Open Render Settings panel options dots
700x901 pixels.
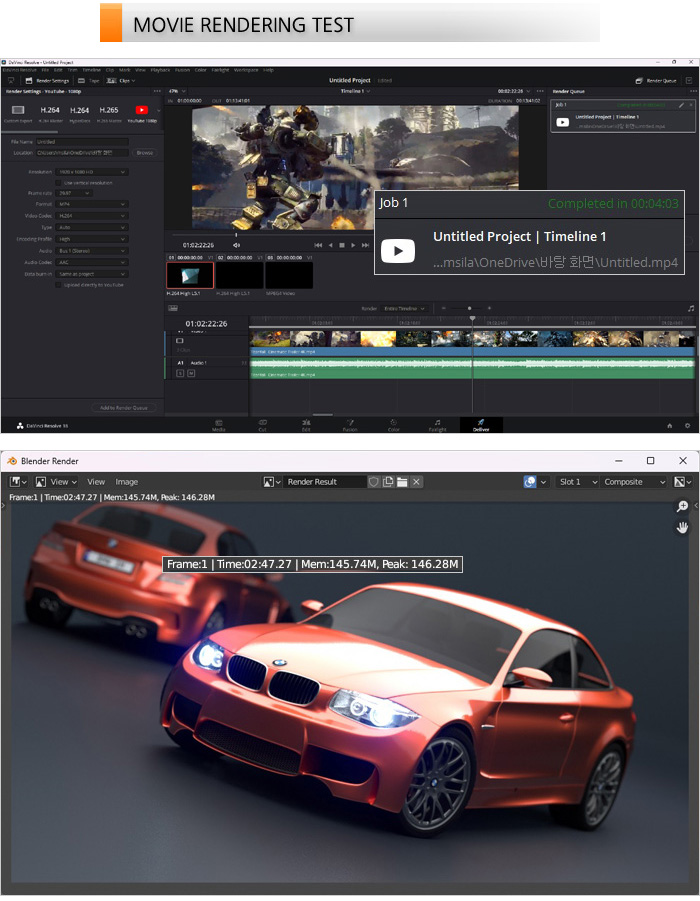point(157,91)
